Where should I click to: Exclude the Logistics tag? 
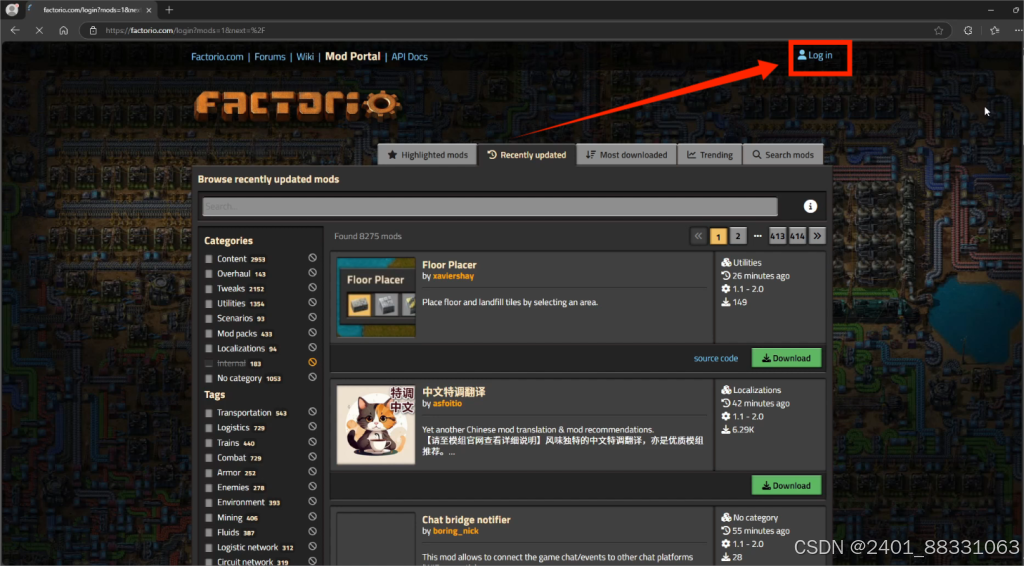pos(313,427)
